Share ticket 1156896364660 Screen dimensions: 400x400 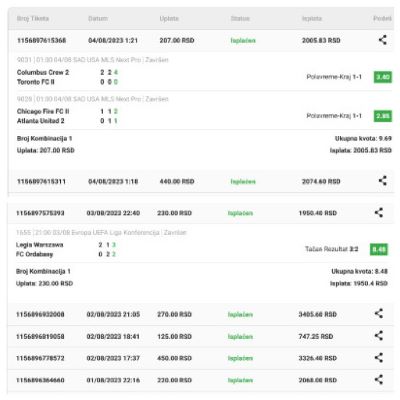coord(379,380)
